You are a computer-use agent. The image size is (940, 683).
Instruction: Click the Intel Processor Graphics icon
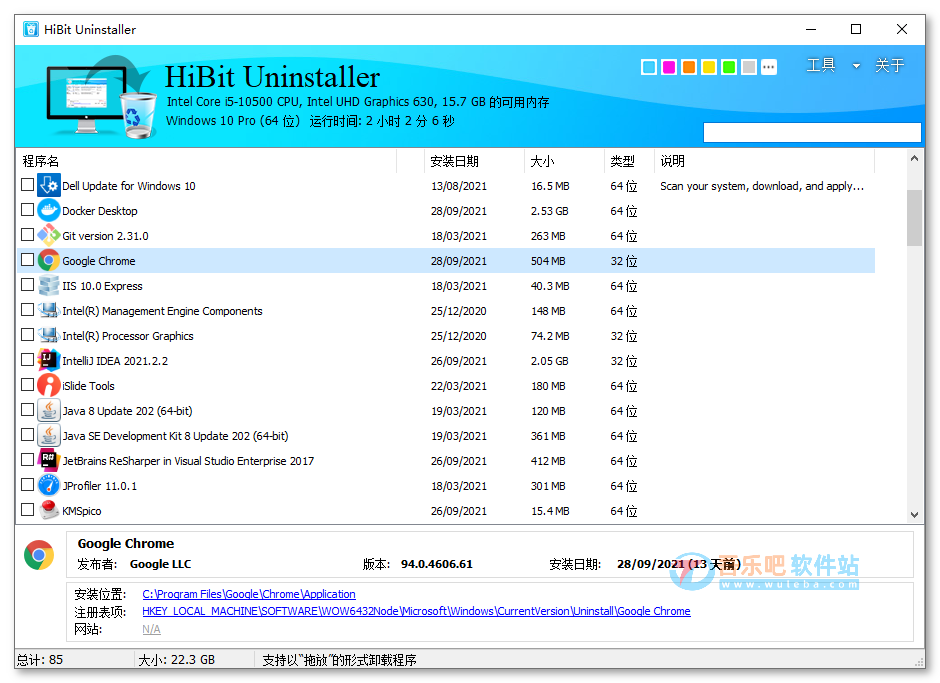49,335
